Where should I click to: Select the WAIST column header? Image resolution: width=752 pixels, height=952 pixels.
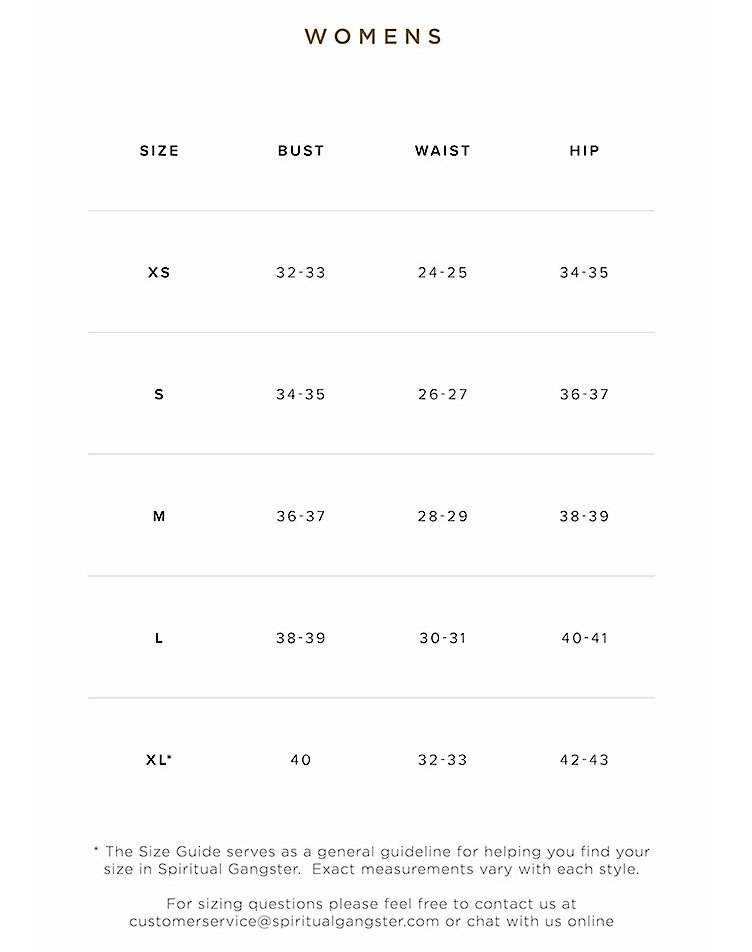(442, 151)
